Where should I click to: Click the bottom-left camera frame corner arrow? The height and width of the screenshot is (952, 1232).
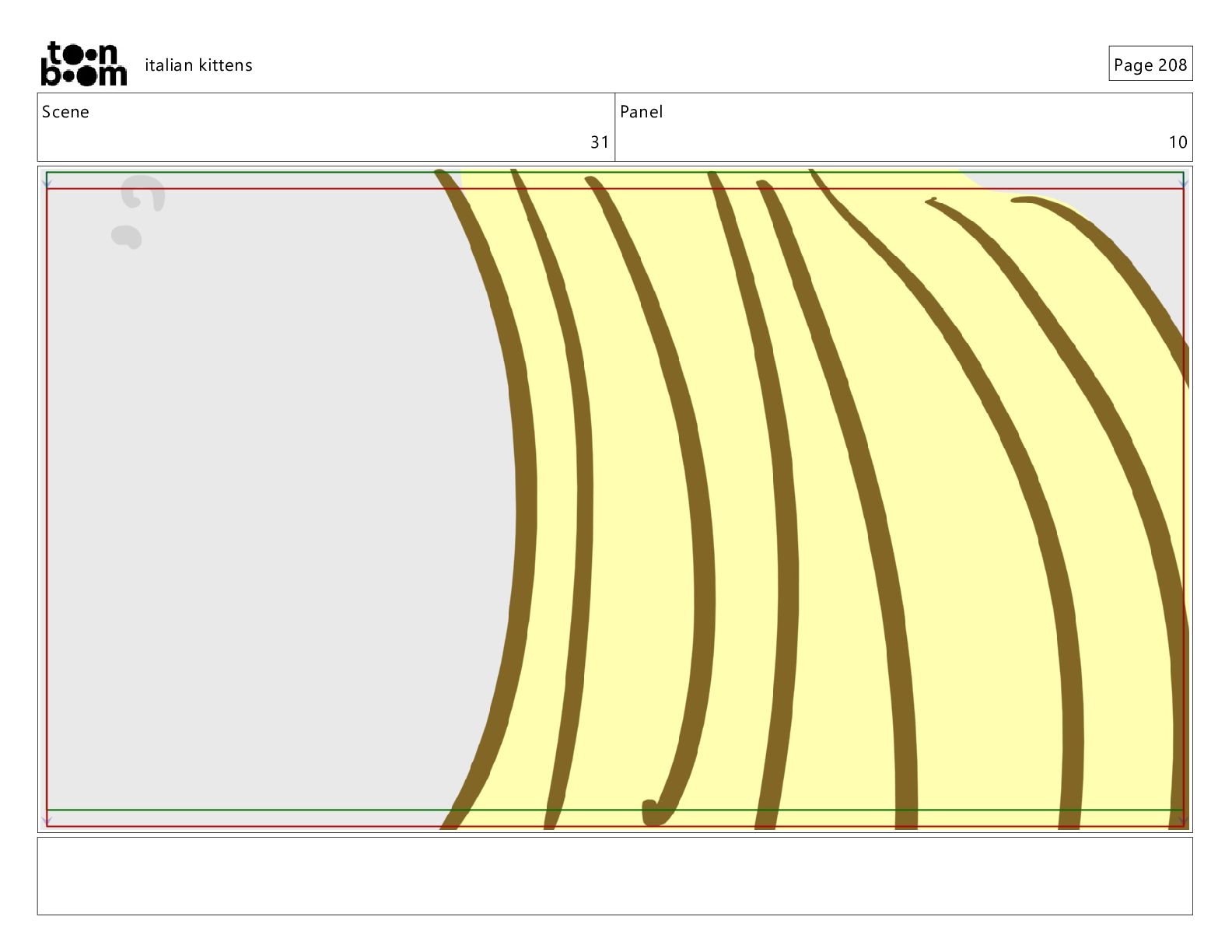click(x=47, y=819)
